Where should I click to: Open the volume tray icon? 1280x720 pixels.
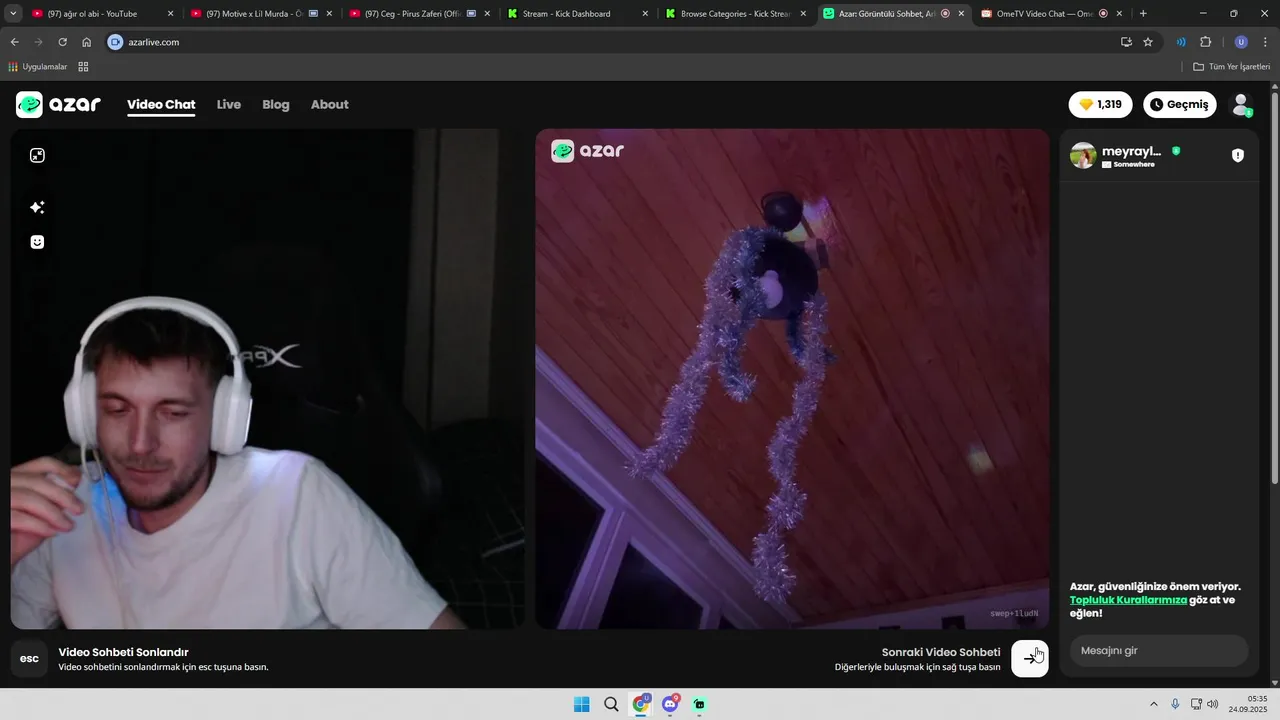tap(1213, 704)
